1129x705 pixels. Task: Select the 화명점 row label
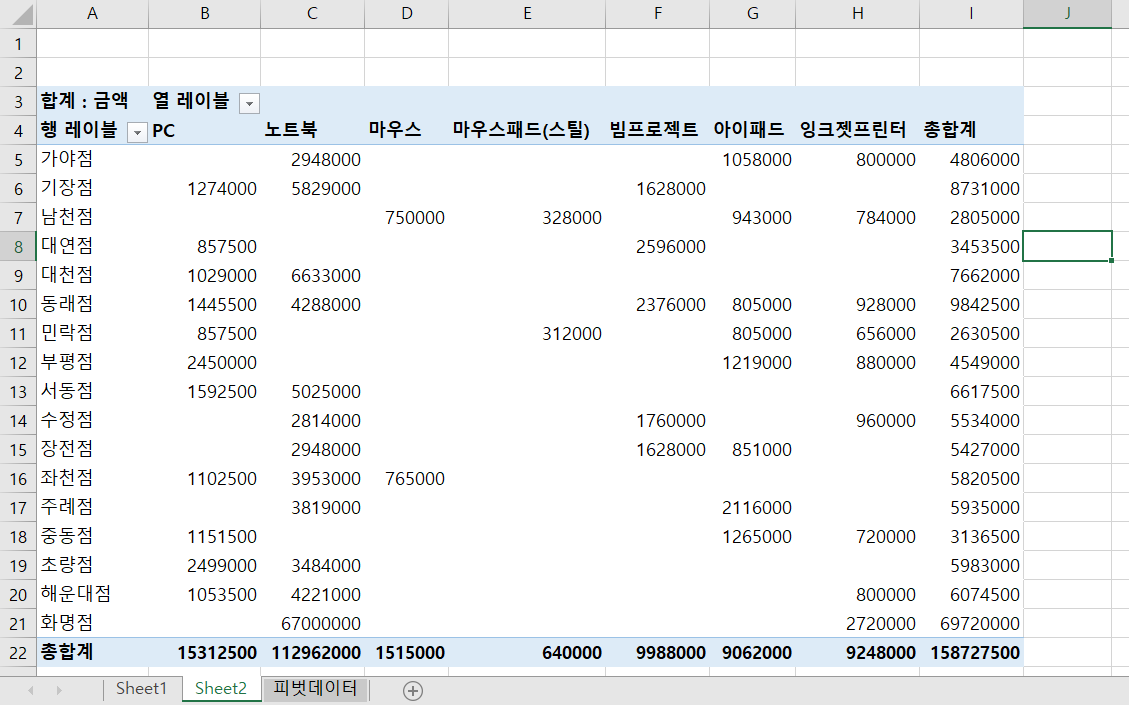click(x=92, y=624)
